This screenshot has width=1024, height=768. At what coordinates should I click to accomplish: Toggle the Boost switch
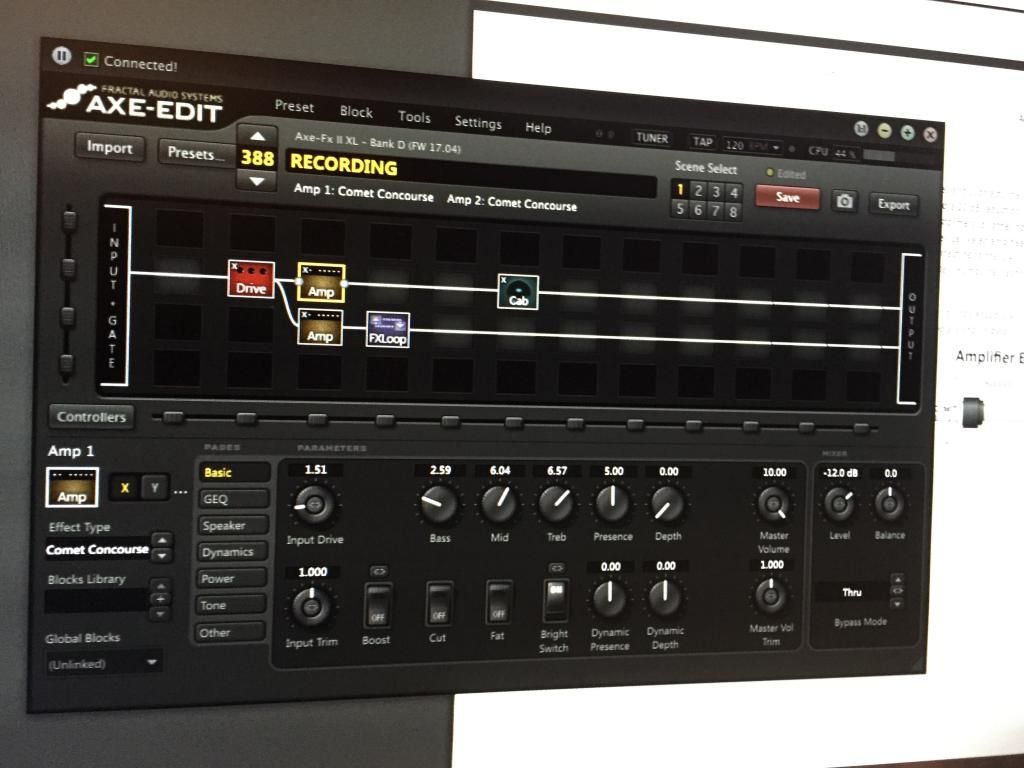coord(377,605)
